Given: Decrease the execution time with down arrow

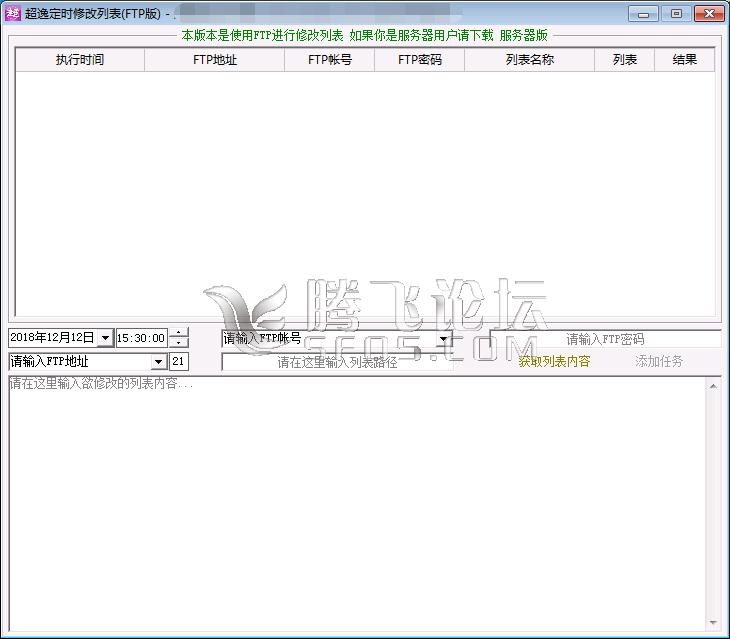Looking at the screenshot, I should (178, 344).
